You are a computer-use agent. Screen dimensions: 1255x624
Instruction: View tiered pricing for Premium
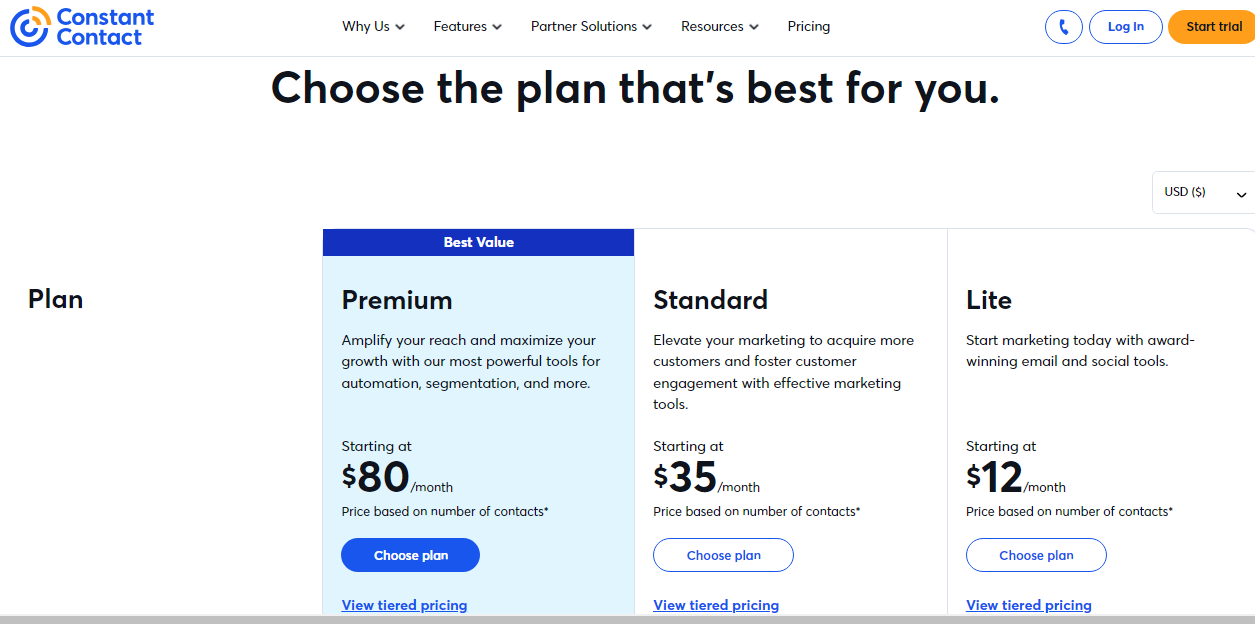404,605
